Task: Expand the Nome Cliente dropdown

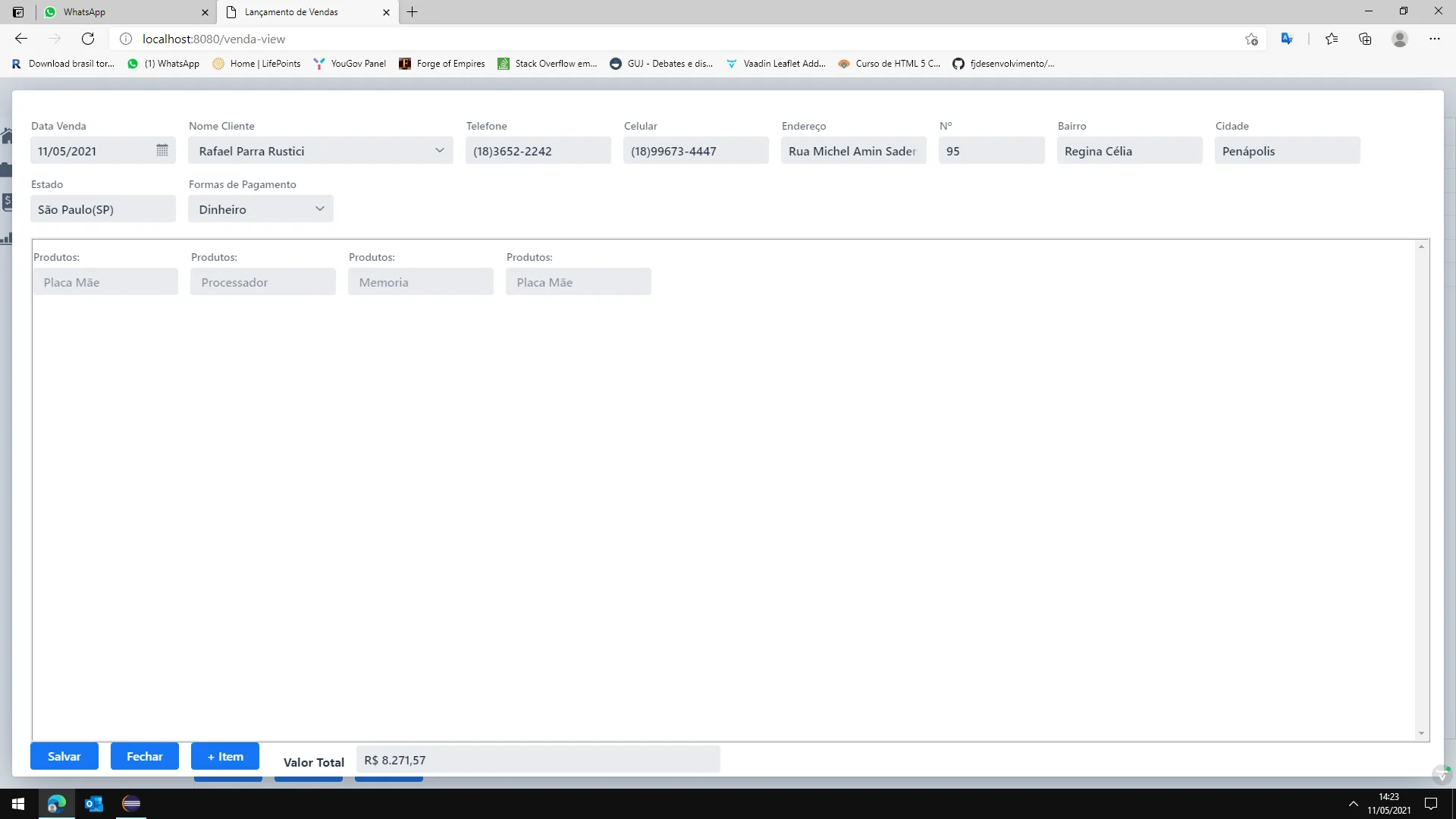Action: point(439,150)
